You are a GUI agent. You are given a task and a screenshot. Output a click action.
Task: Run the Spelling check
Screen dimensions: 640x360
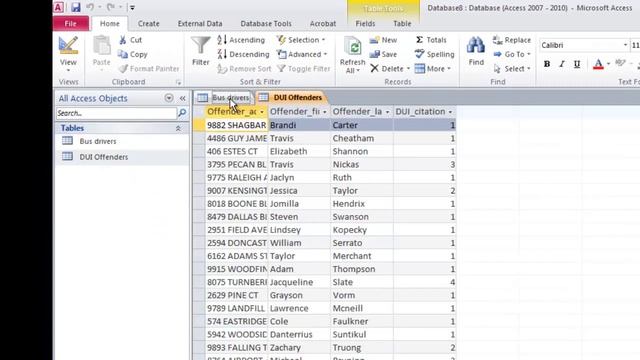434,54
